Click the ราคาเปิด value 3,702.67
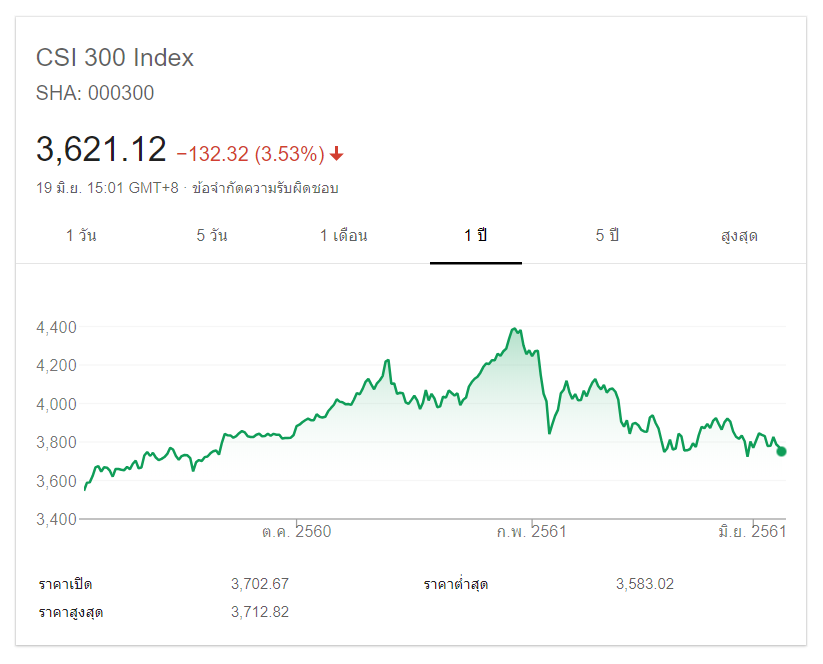 259,584
